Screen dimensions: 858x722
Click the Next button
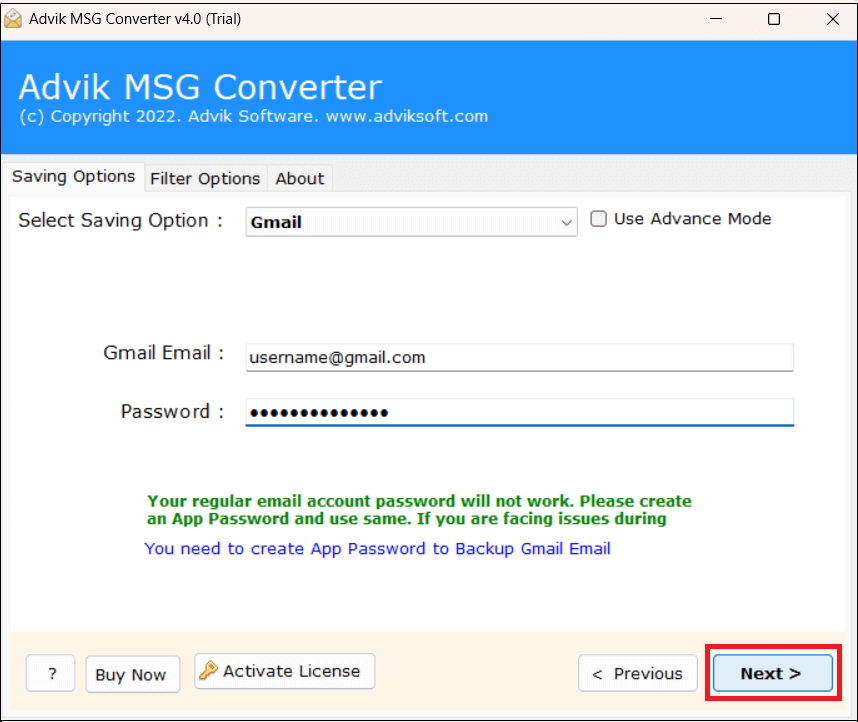[773, 673]
